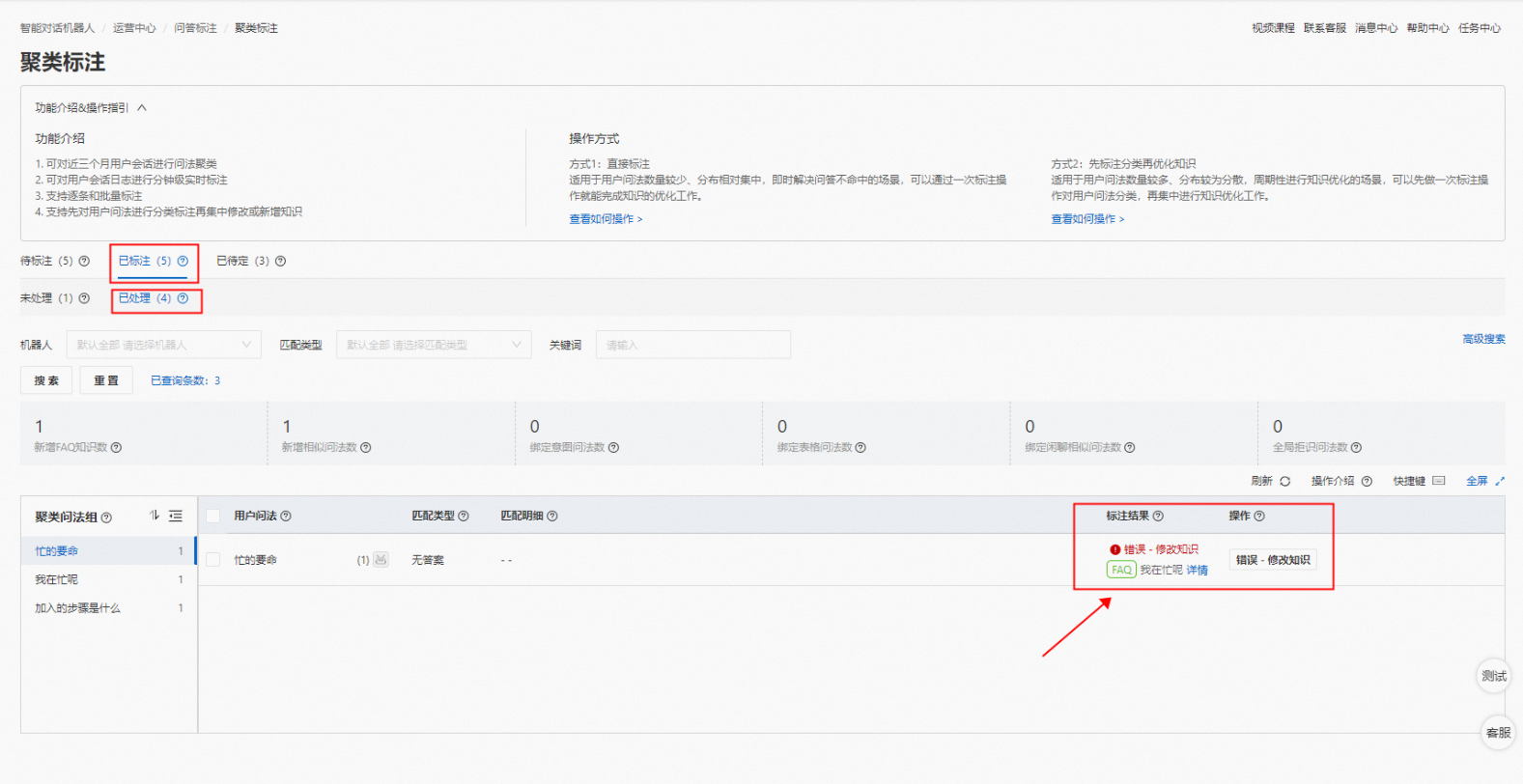The width and height of the screenshot is (1523, 784).
Task: Tick the checkbox for 忙的要命 row
Action: (213, 560)
